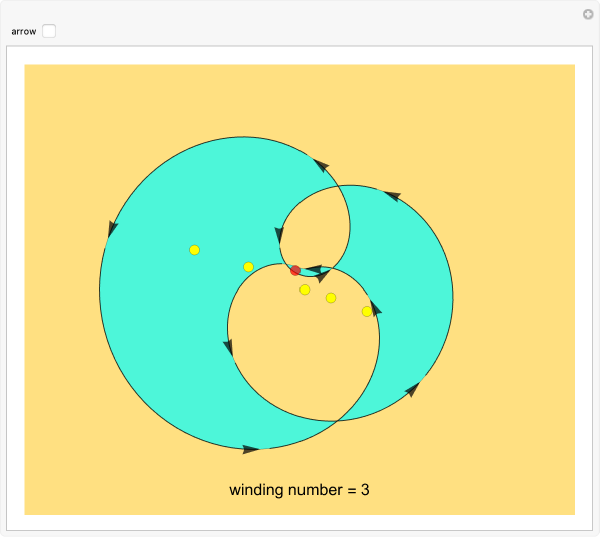
Task: Click the 'arrow' label text
Action: tap(24, 31)
